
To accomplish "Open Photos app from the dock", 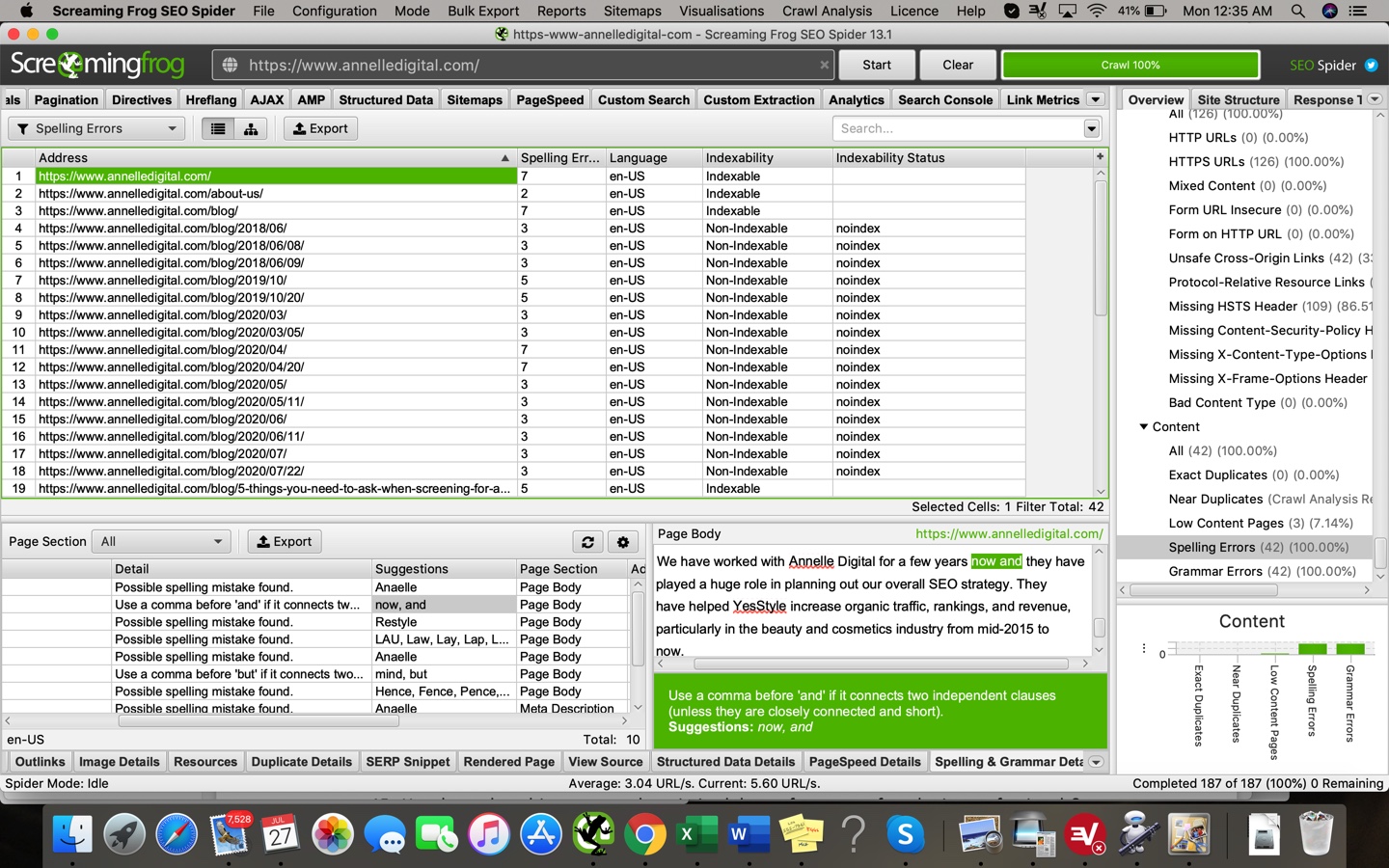I will point(333,834).
